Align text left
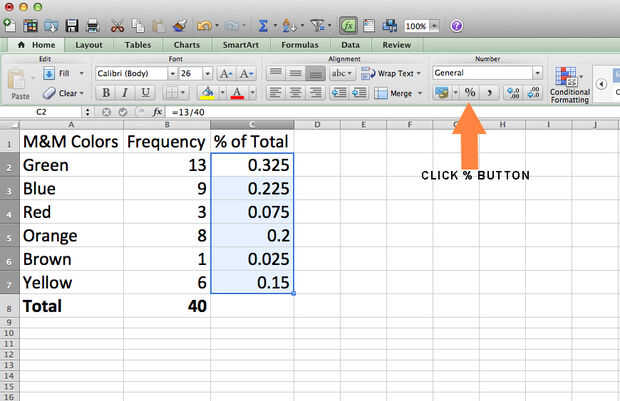 [276, 93]
